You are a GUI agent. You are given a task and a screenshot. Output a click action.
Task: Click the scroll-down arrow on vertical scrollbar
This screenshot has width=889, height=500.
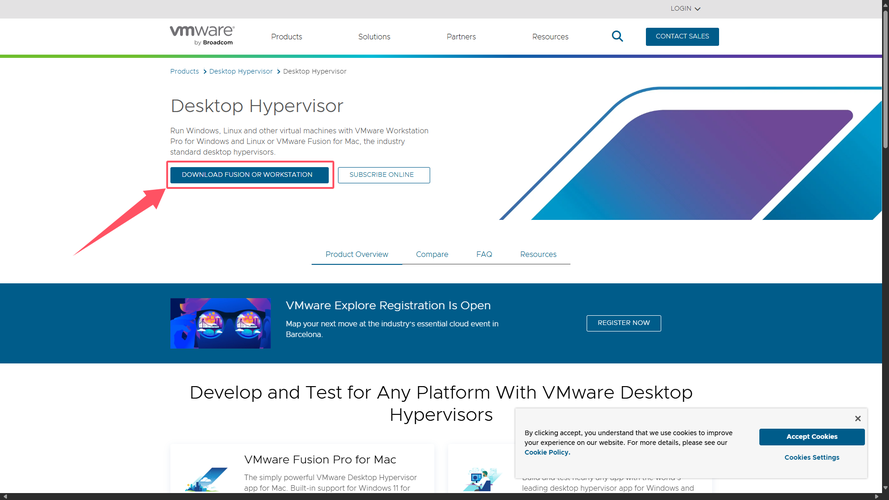[886, 489]
